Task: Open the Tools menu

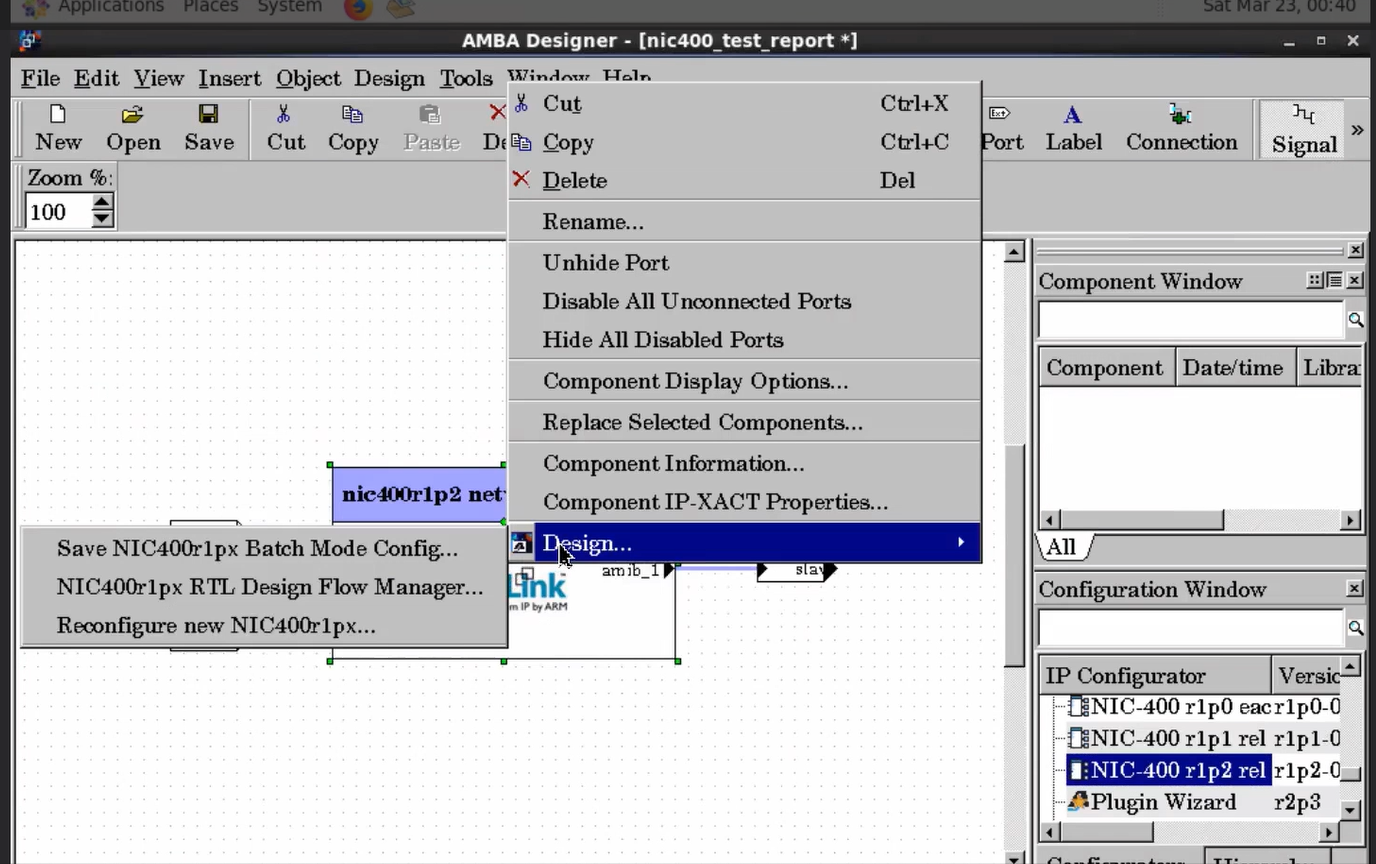Action: point(466,79)
